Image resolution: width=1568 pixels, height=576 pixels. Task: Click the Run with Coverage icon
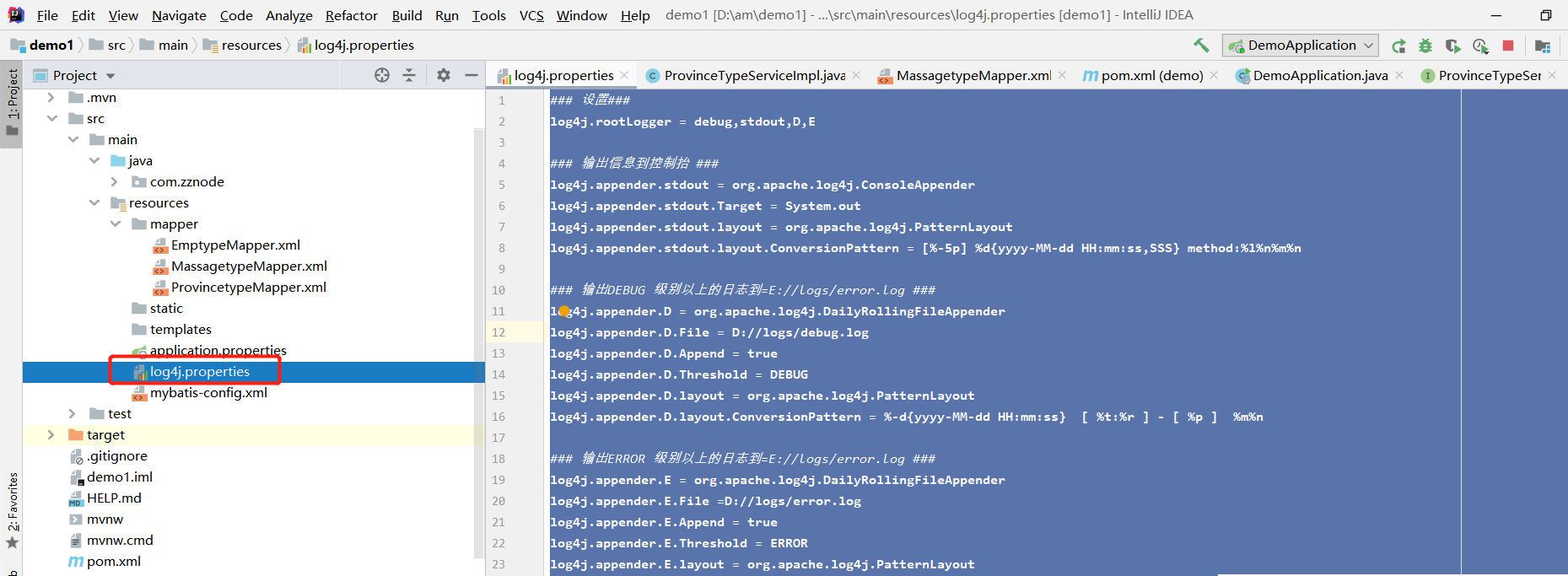point(1452,46)
